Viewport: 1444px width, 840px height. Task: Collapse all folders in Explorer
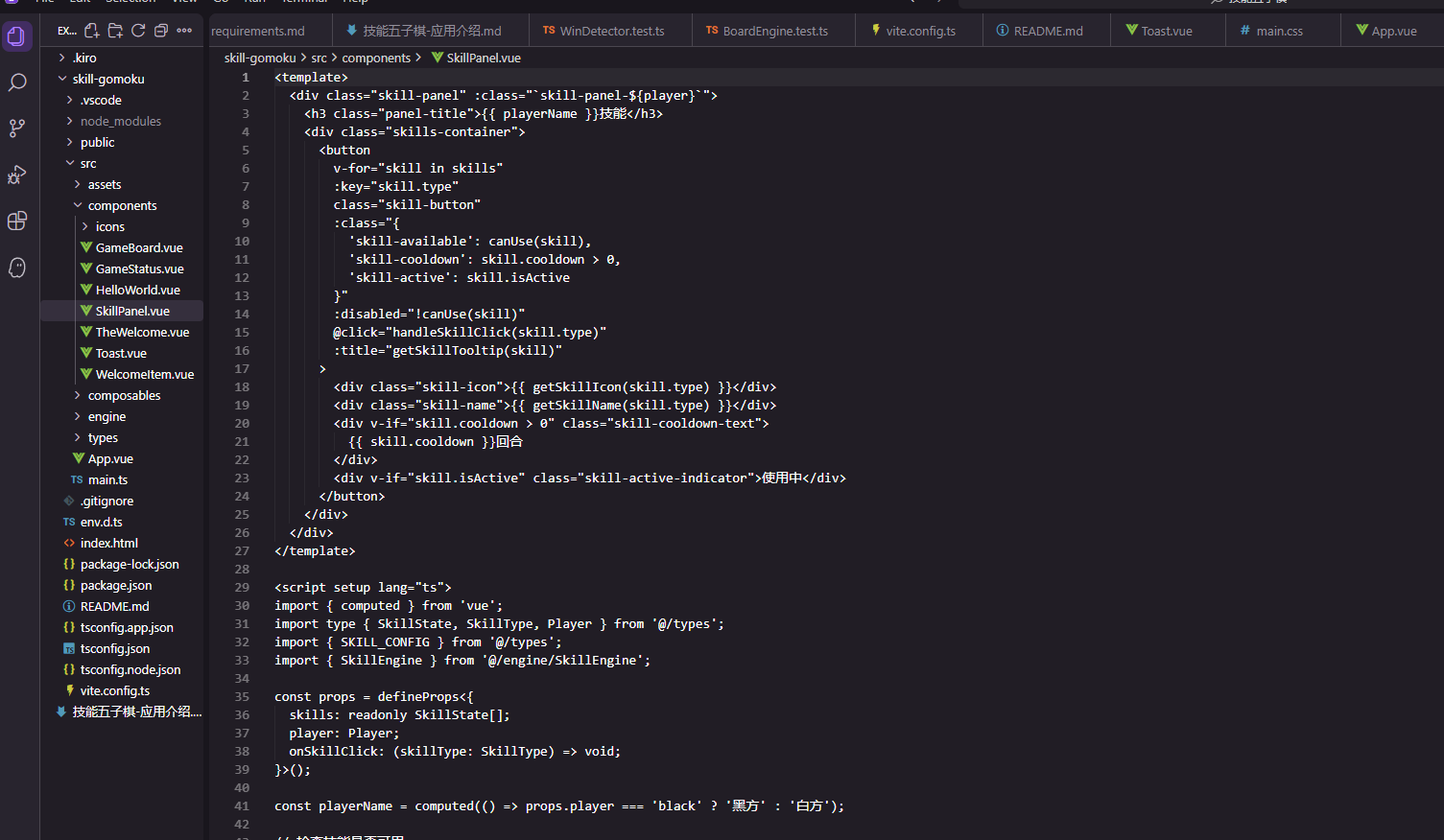pyautogui.click(x=161, y=31)
